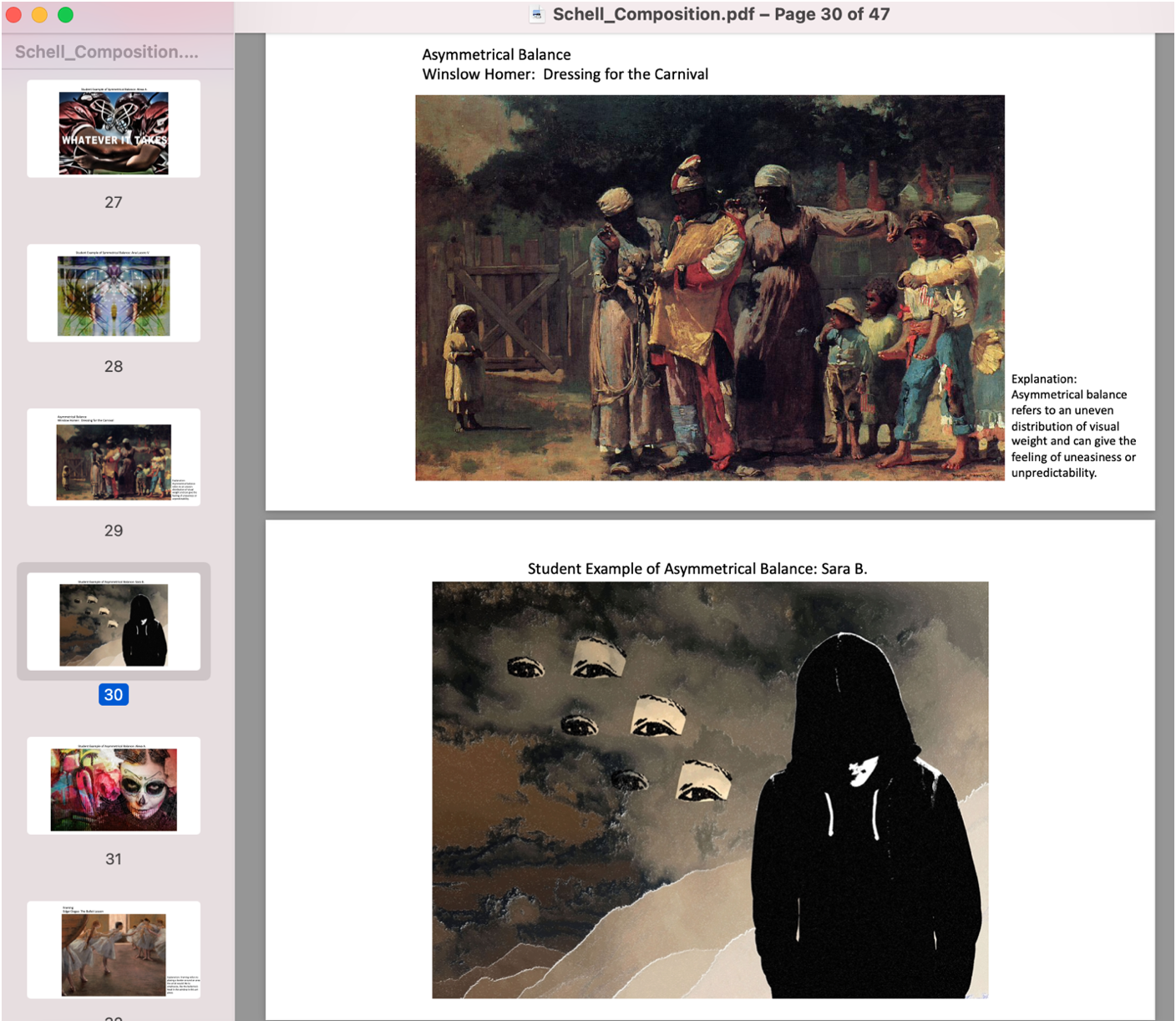Click the sidebar header Schell_Composition

(105, 51)
